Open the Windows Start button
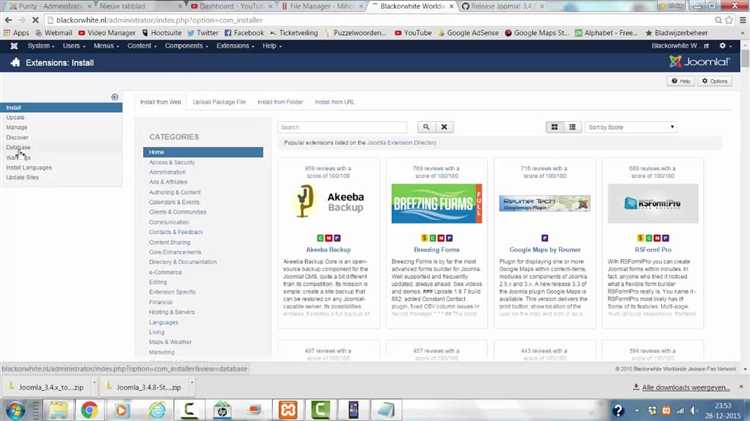750x421 pixels. [x=15, y=410]
